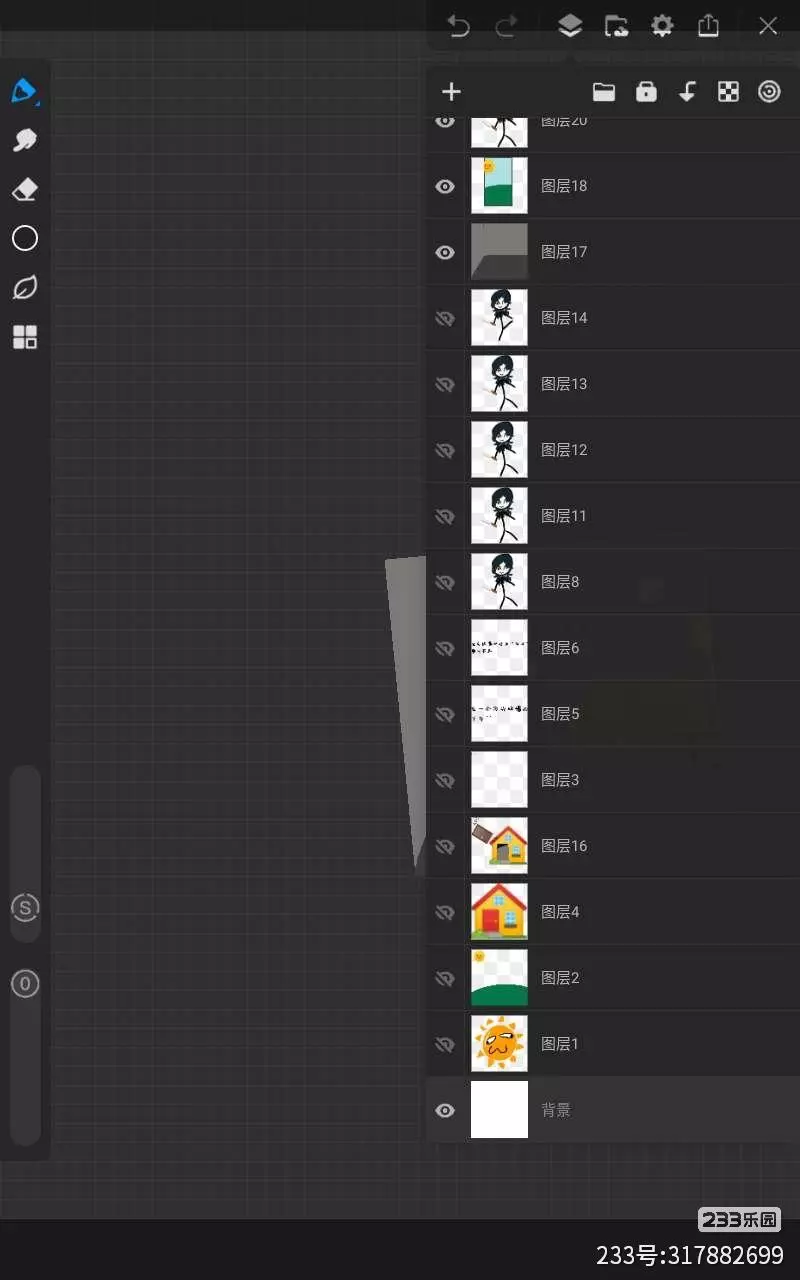800x1280 pixels.
Task: Select layer named 图层1
Action: [x=613, y=1044]
